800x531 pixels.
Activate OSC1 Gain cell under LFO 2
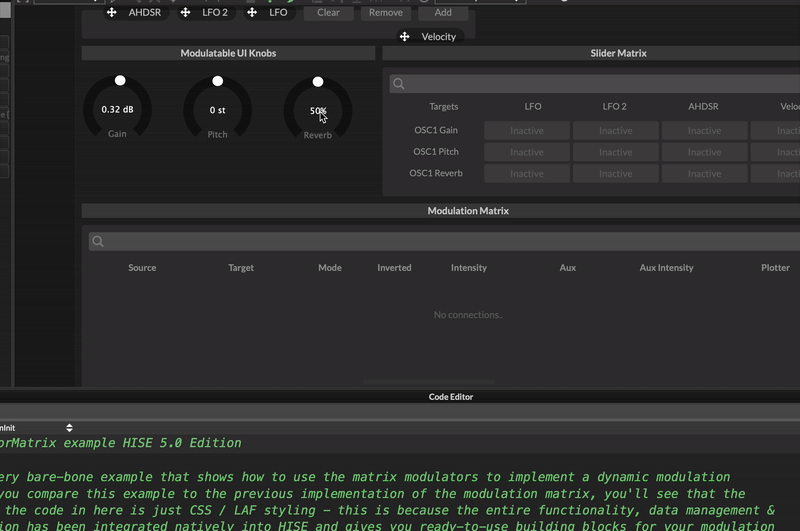pos(616,131)
